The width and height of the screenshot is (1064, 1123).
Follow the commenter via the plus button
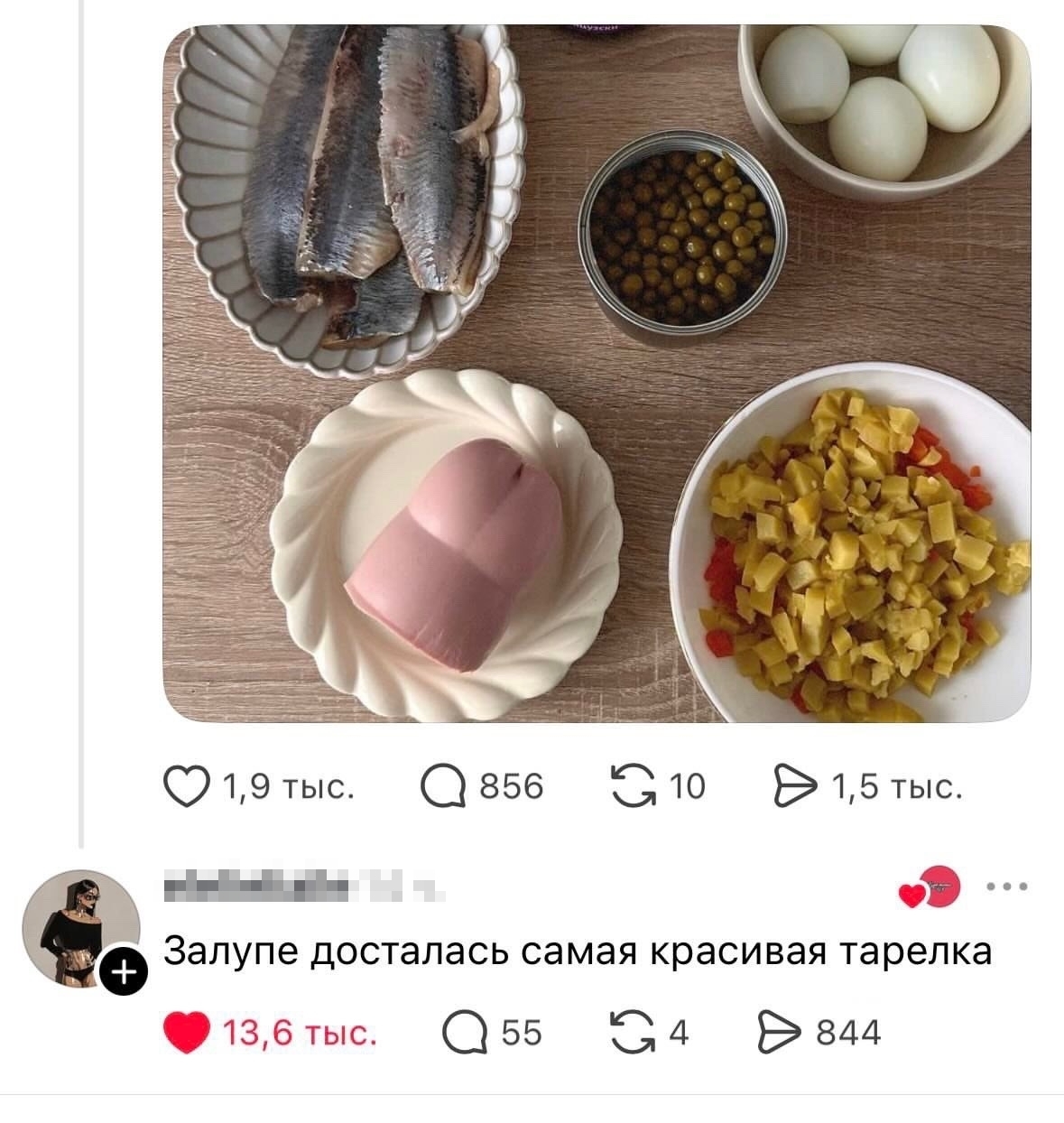pos(124,970)
